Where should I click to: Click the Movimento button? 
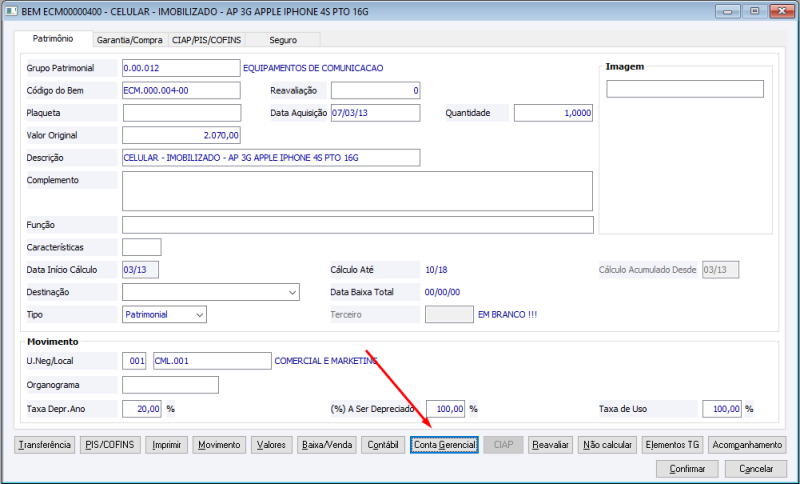coord(219,445)
